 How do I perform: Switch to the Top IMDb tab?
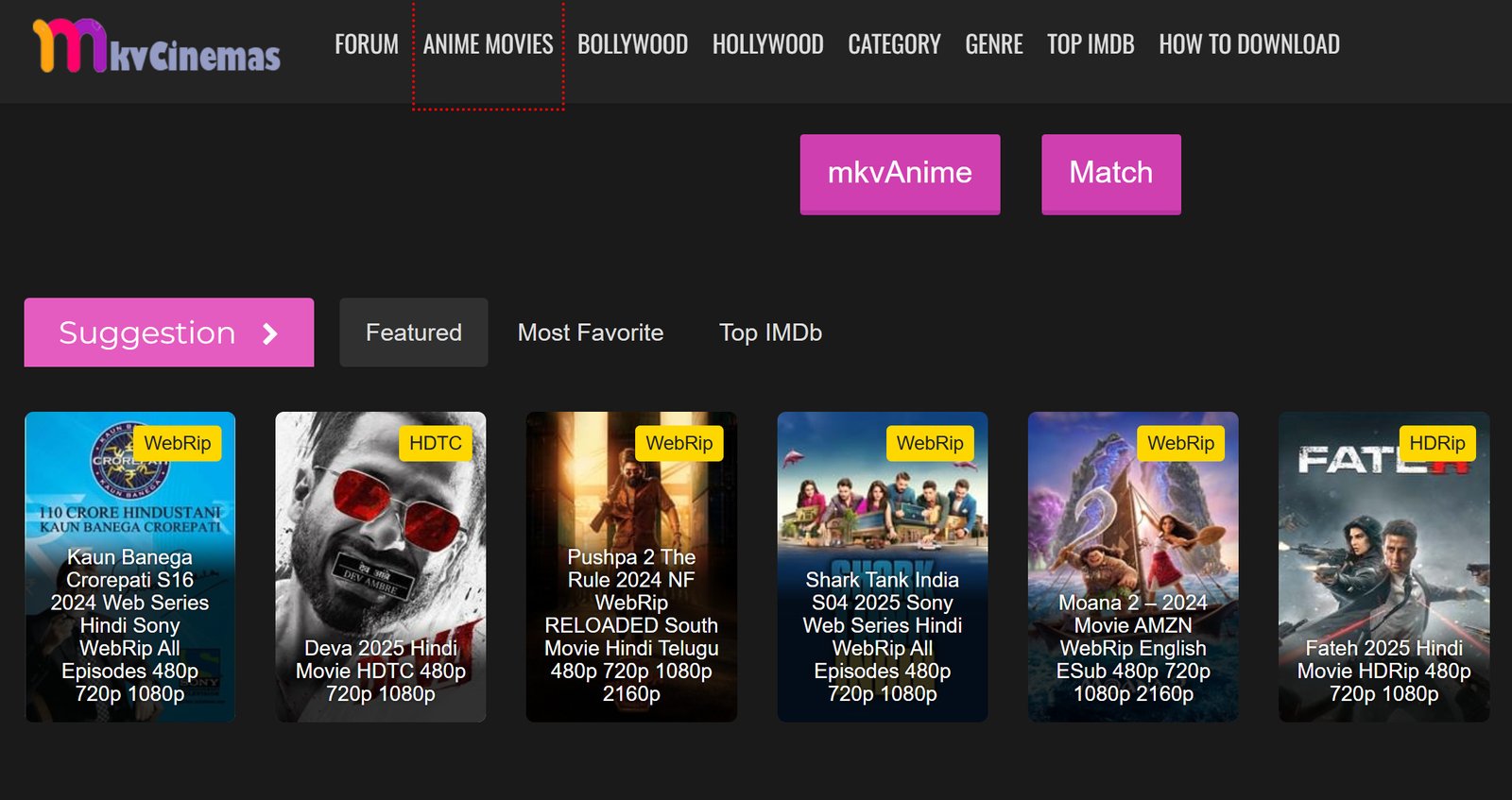[x=770, y=332]
